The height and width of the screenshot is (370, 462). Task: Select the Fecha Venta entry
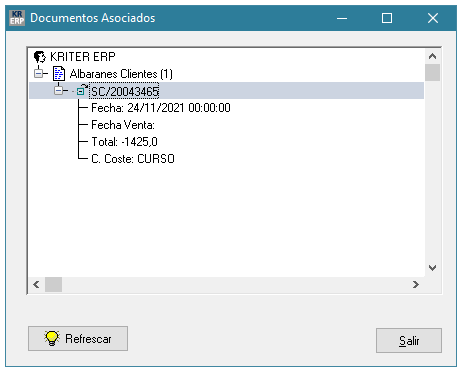click(123, 125)
